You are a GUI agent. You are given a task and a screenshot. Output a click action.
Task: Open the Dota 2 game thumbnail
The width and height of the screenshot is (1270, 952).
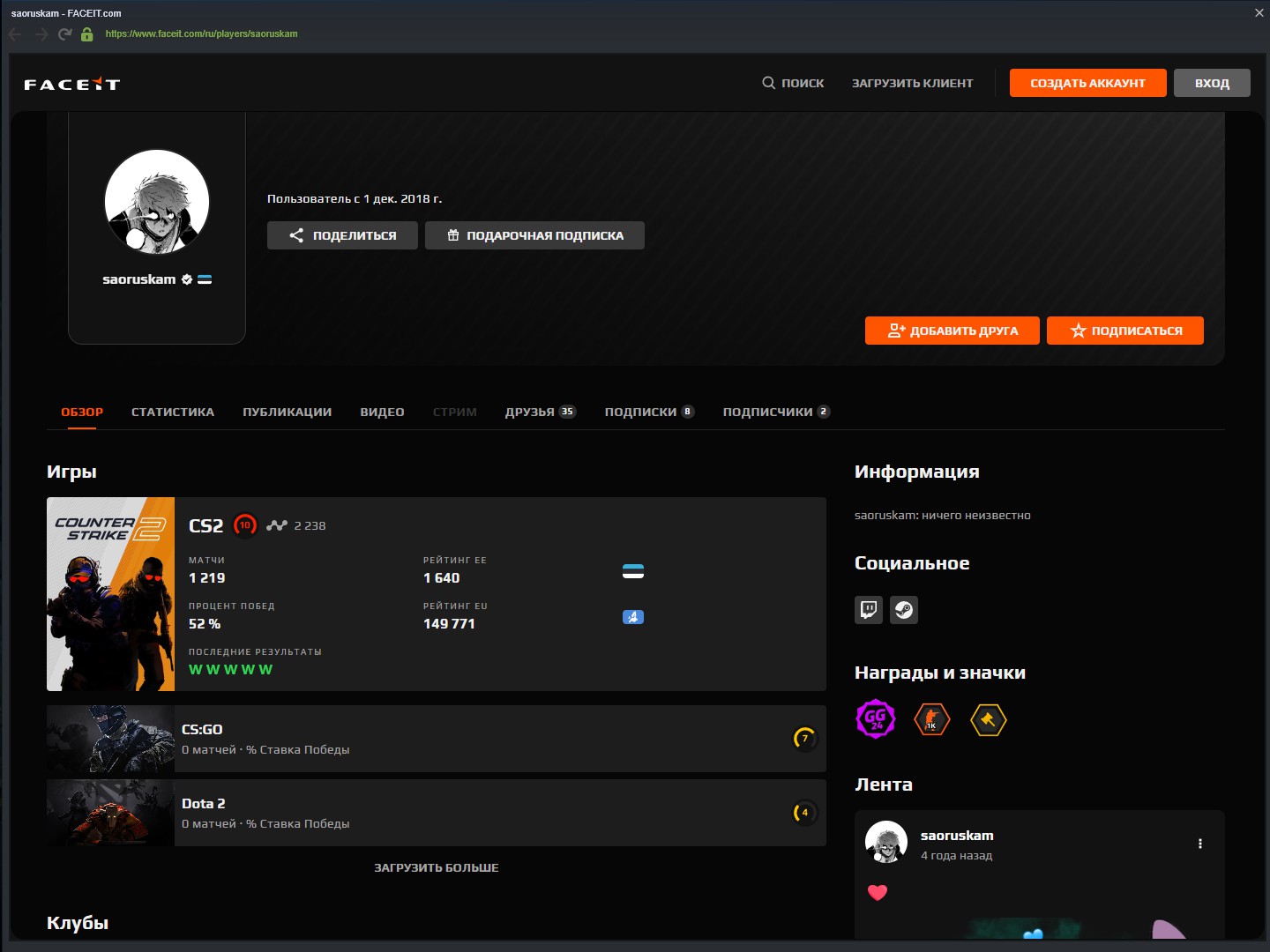pyautogui.click(x=111, y=813)
